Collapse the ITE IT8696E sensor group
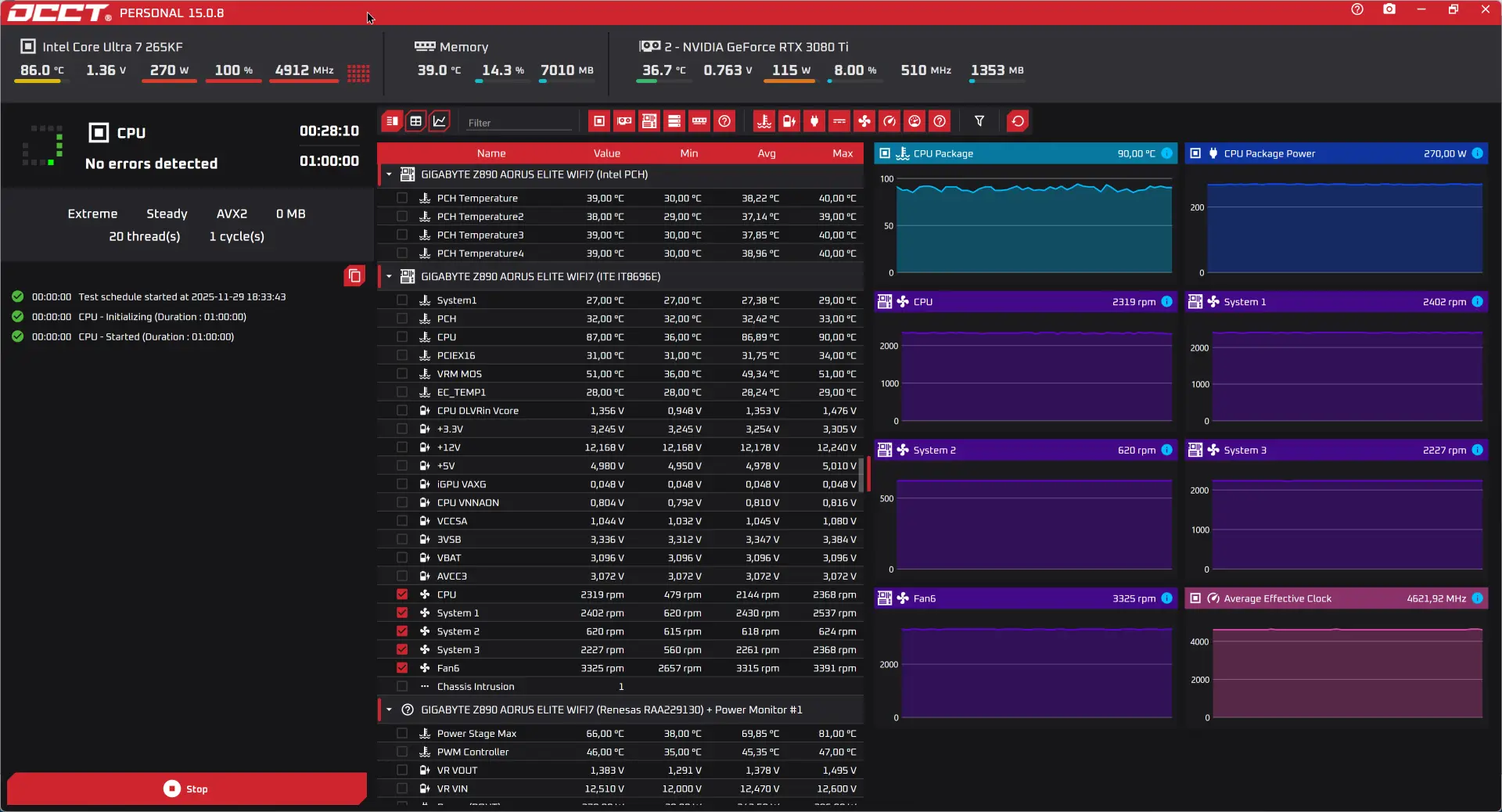 [x=389, y=276]
